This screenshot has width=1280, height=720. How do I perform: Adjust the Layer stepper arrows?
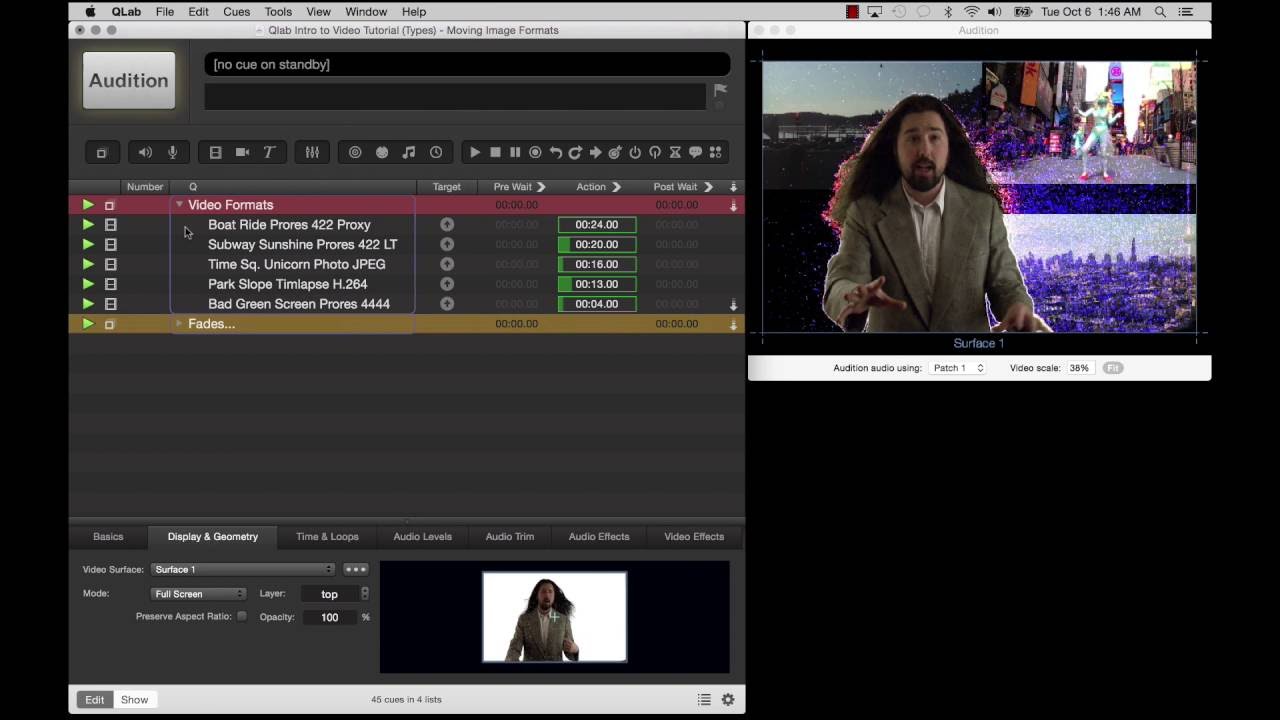click(364, 594)
